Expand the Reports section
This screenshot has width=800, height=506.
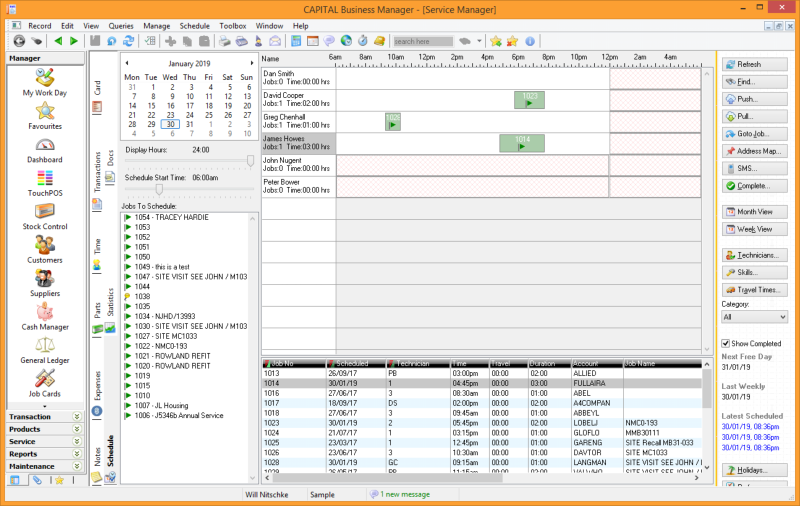[45, 454]
